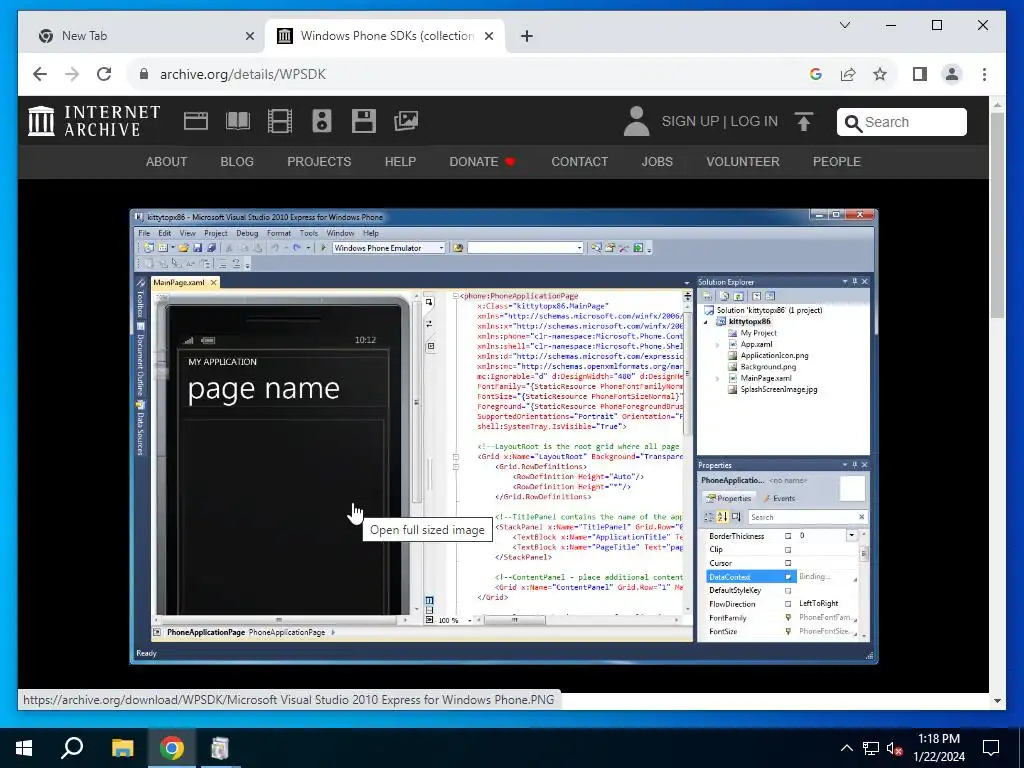Open the installer app next to Chrome in taskbar
The height and width of the screenshot is (768, 1024).
coord(220,748)
